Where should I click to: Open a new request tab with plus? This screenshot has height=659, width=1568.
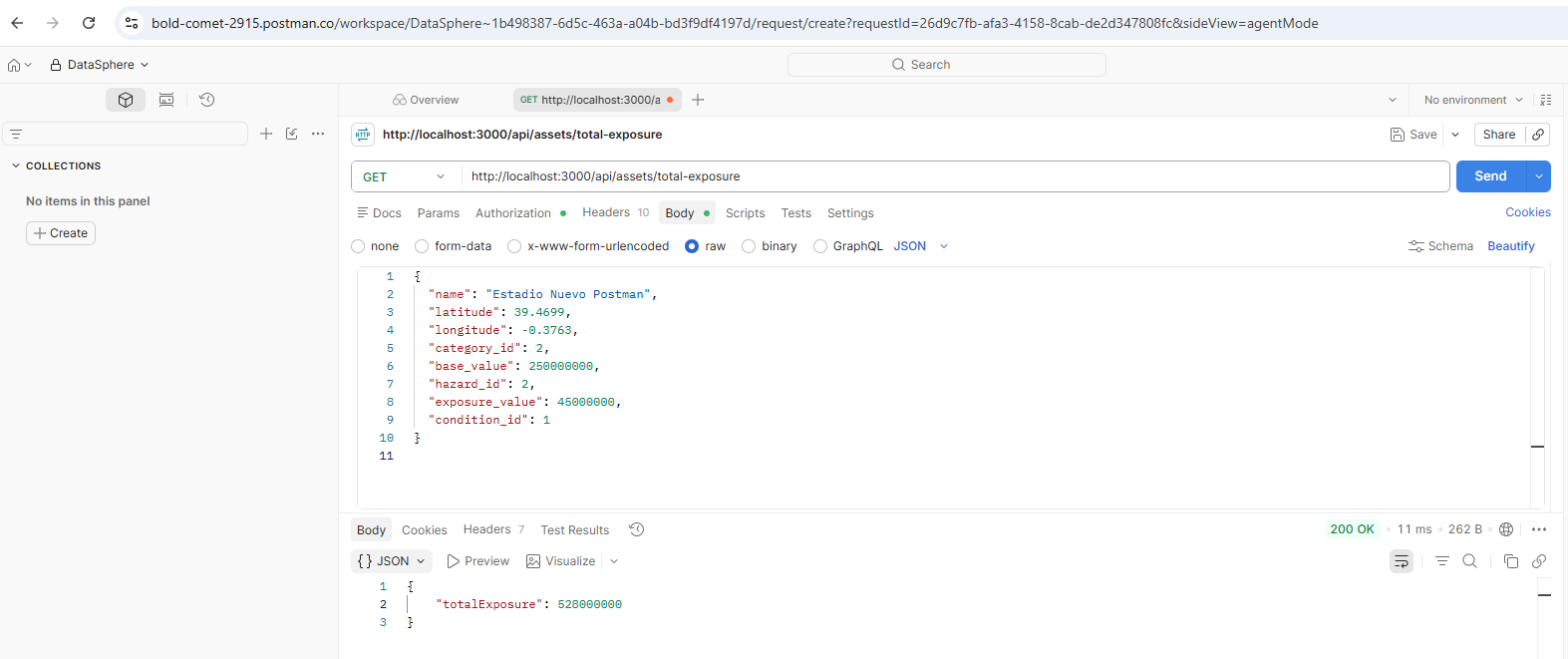pos(698,100)
